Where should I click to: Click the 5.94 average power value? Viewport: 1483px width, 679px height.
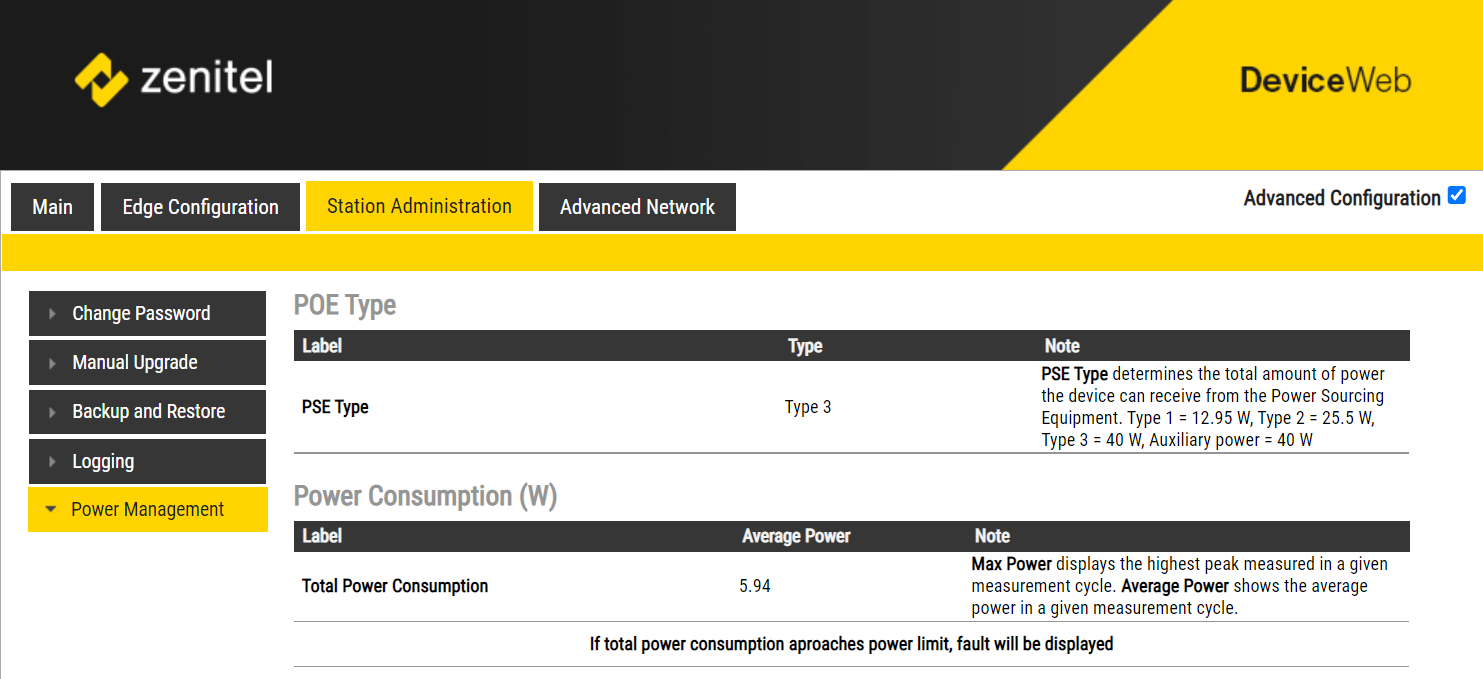pyautogui.click(x=755, y=586)
